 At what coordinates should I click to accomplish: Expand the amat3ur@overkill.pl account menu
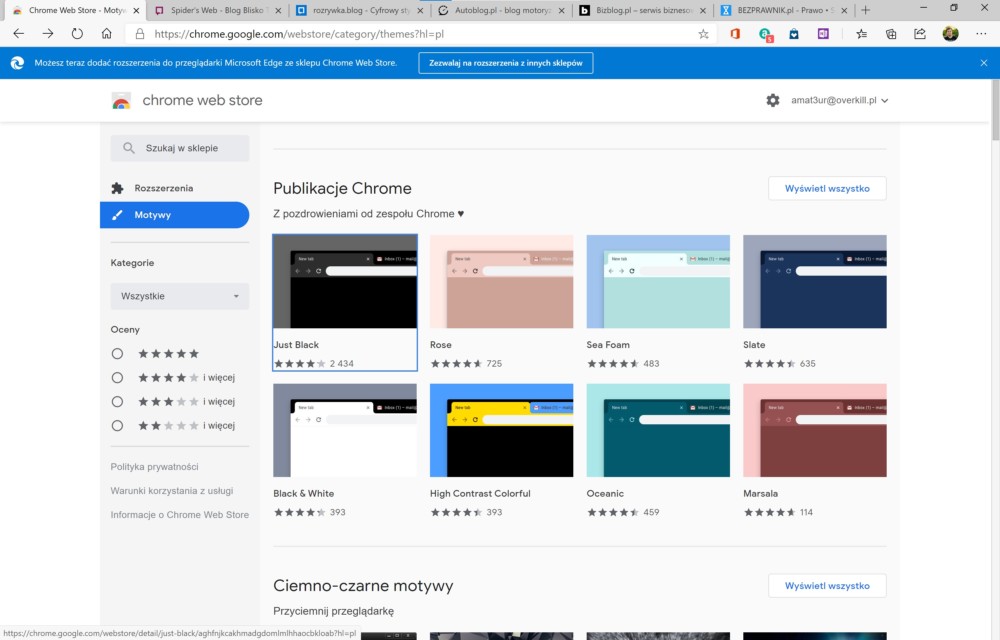click(x=839, y=100)
